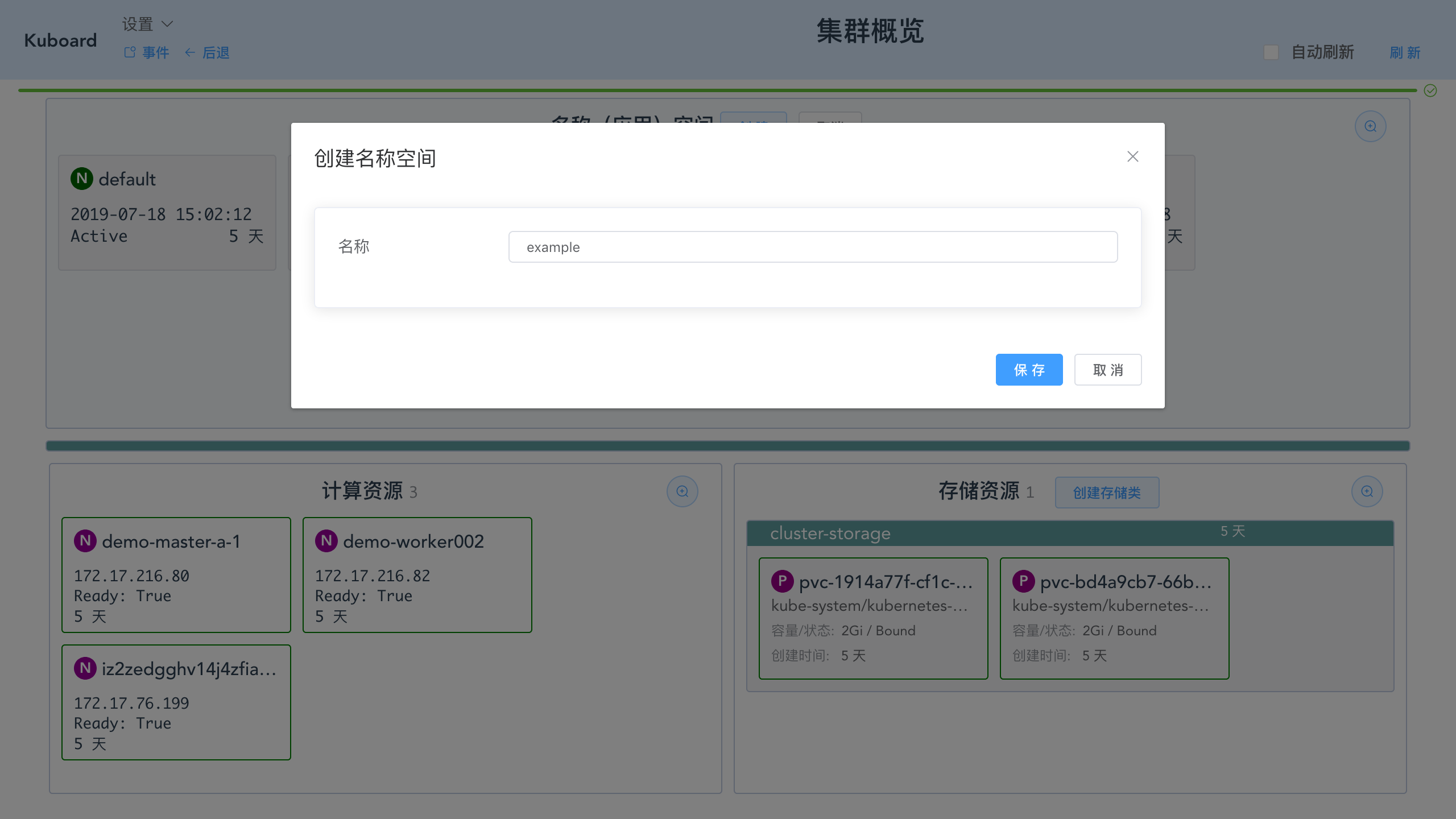Close the 创建名称空间 dialog with the X

[x=1132, y=156]
